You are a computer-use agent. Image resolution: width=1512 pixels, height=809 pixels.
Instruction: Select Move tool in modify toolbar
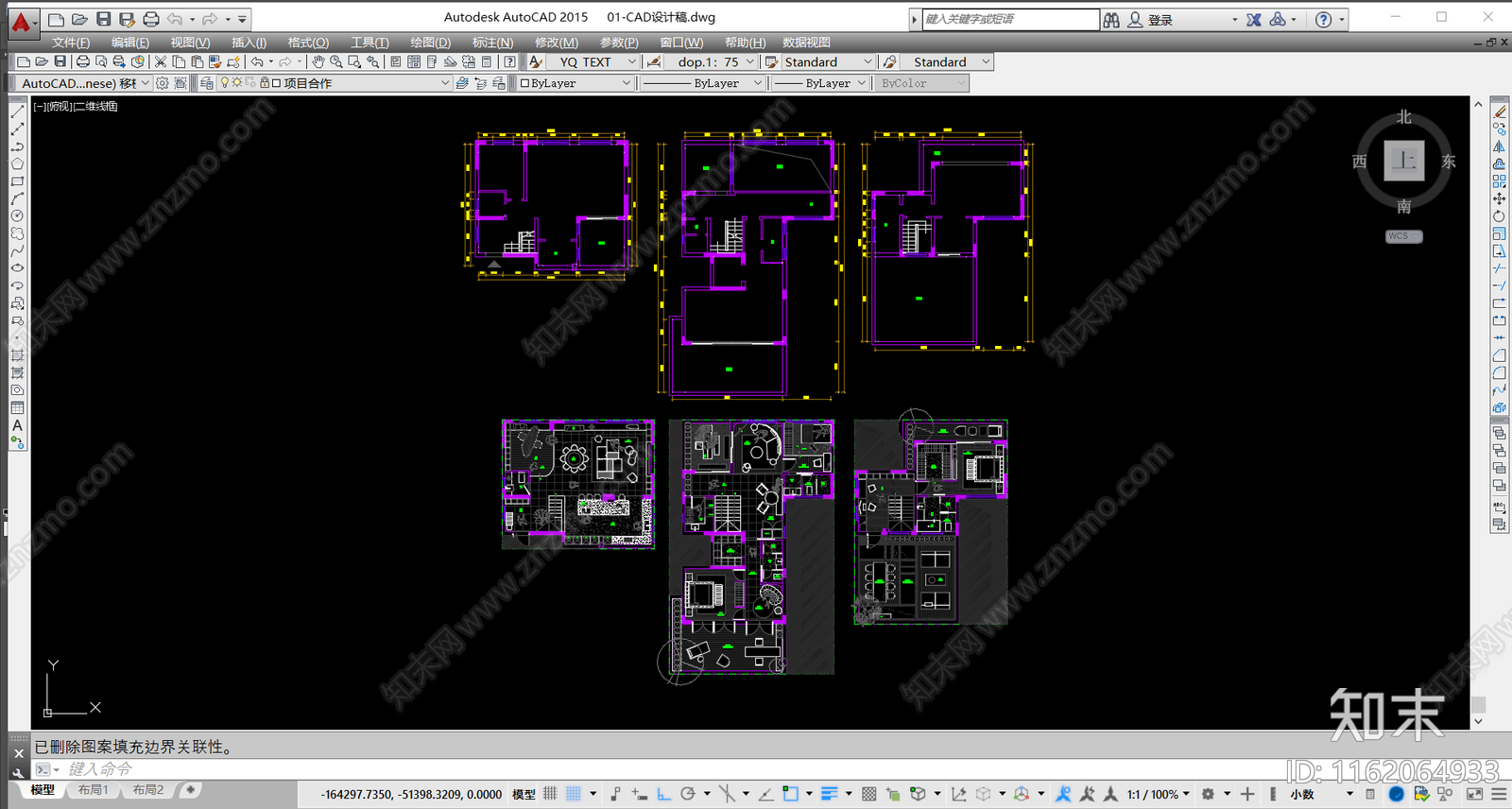point(1500,198)
